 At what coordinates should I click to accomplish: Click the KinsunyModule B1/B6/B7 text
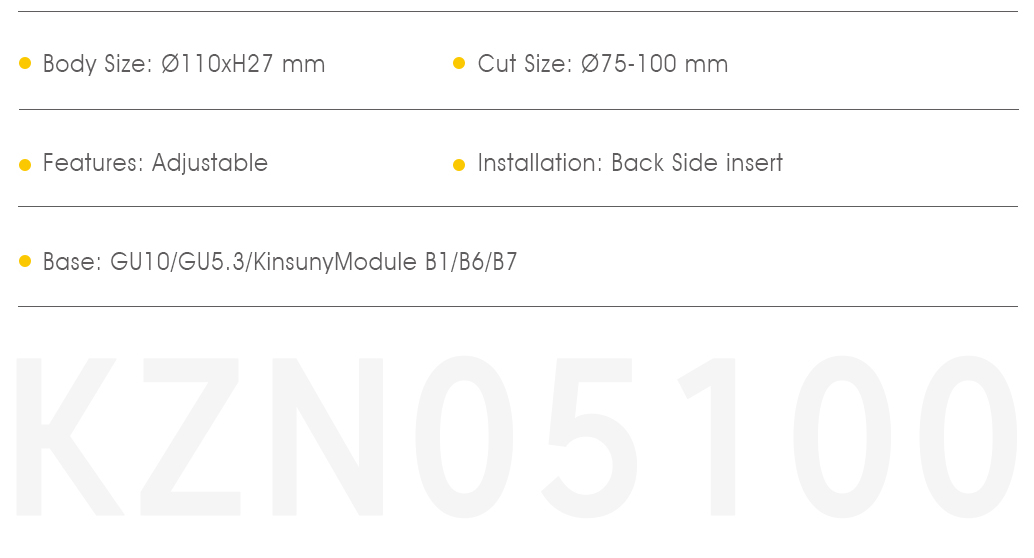click(385, 263)
